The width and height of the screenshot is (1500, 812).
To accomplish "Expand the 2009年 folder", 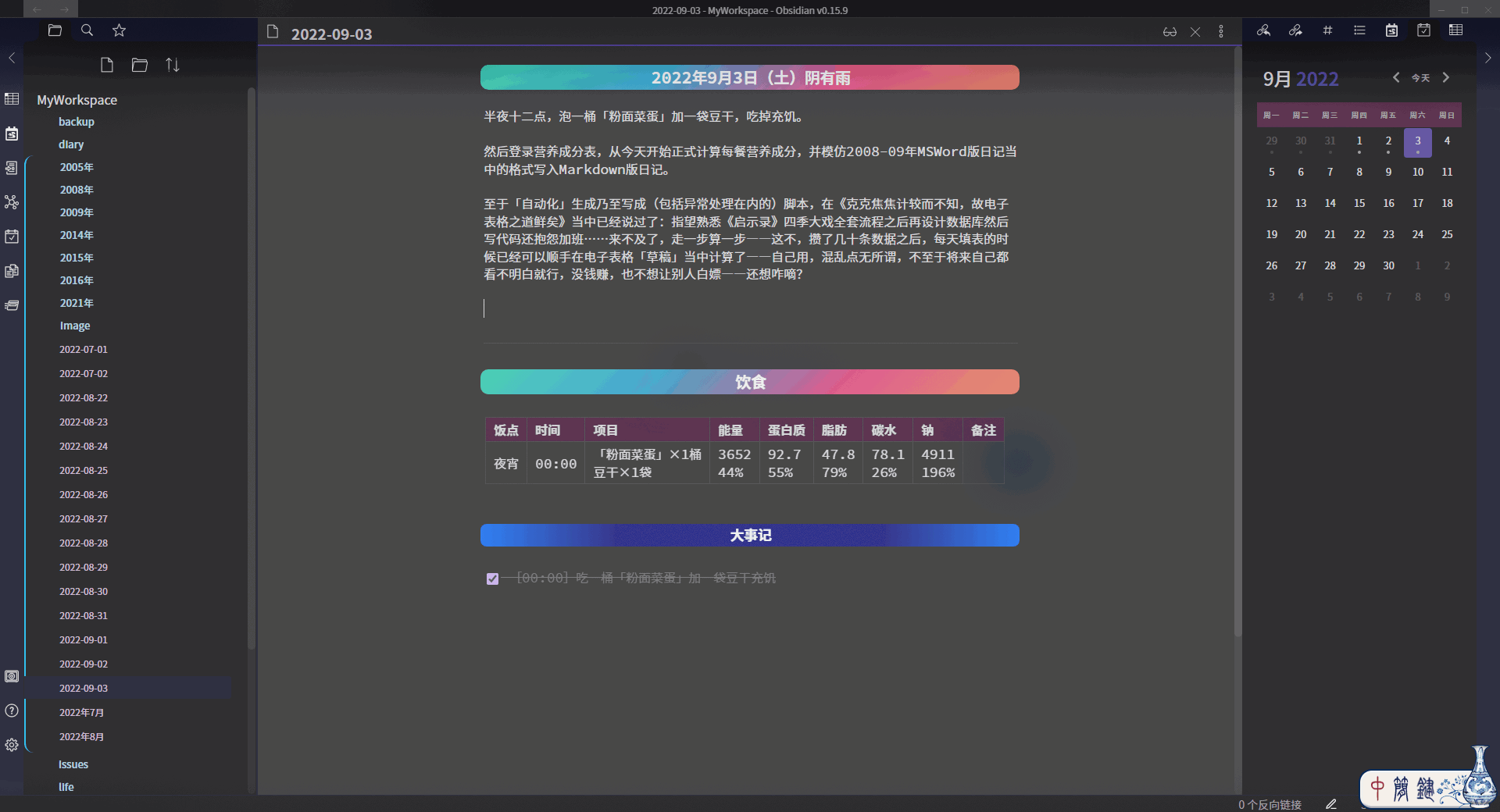I will point(77,212).
